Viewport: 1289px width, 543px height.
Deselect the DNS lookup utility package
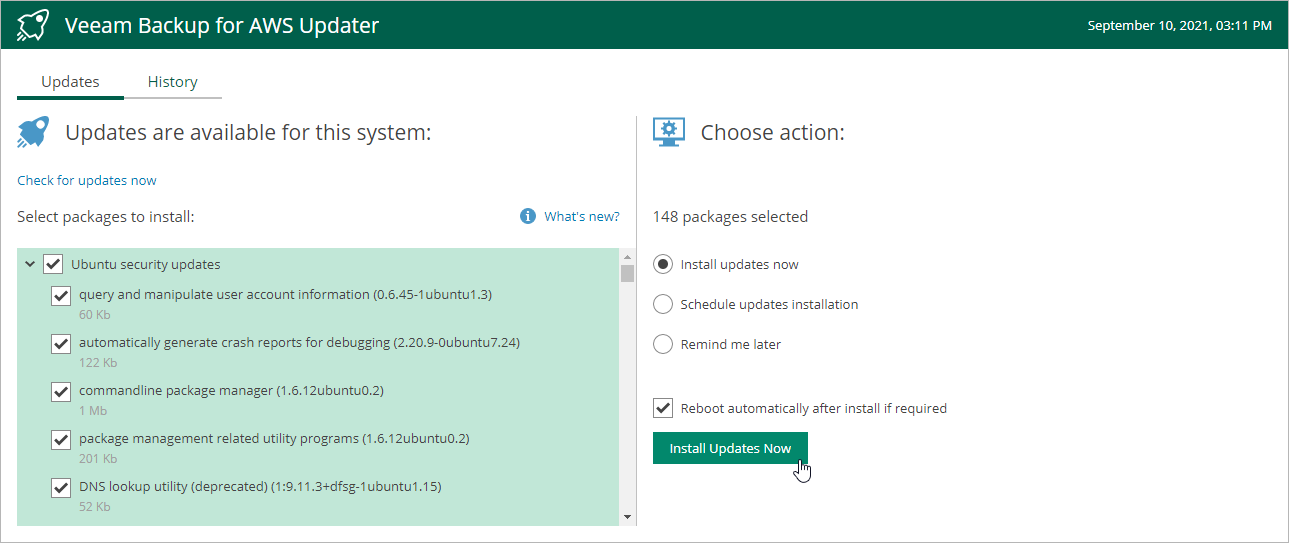[61, 487]
